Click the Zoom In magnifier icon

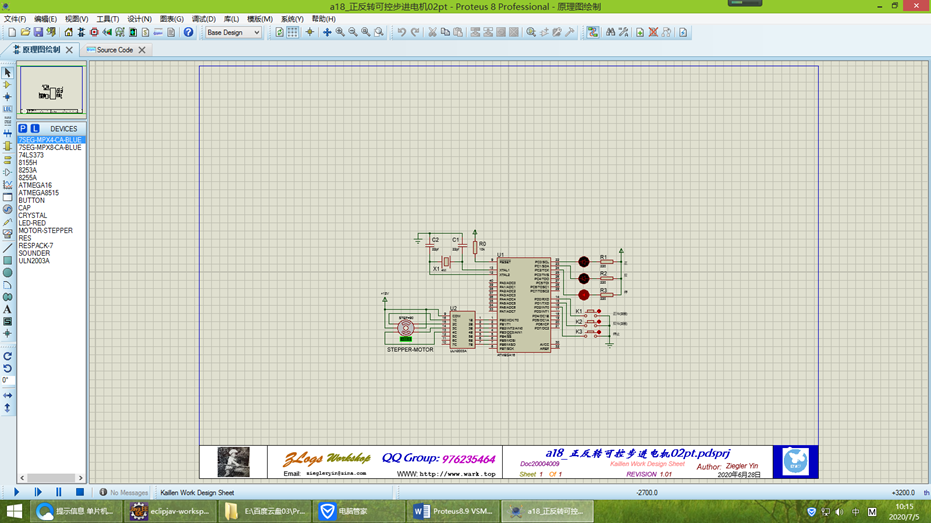(340, 32)
